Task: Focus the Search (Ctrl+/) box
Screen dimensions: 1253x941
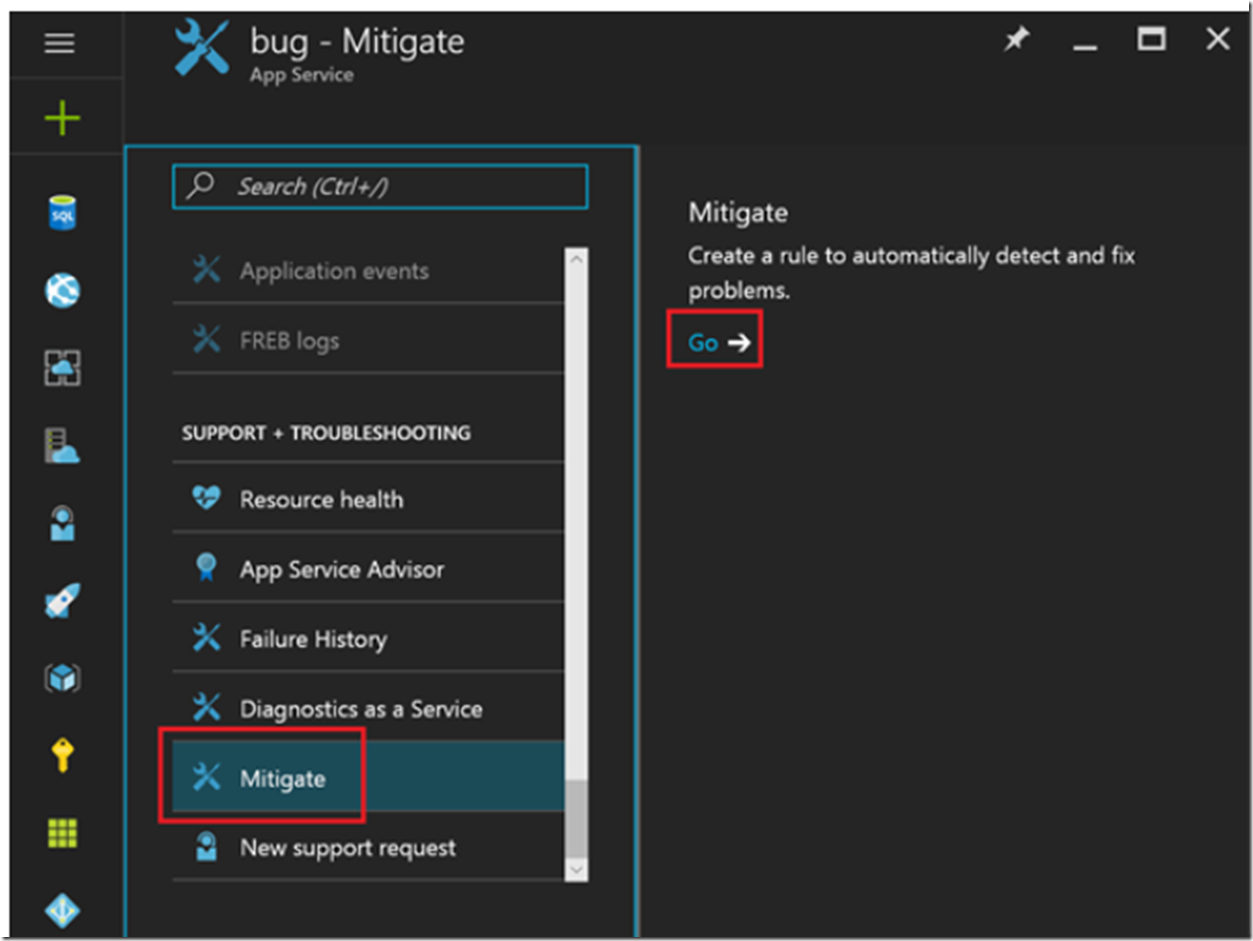Action: point(380,187)
